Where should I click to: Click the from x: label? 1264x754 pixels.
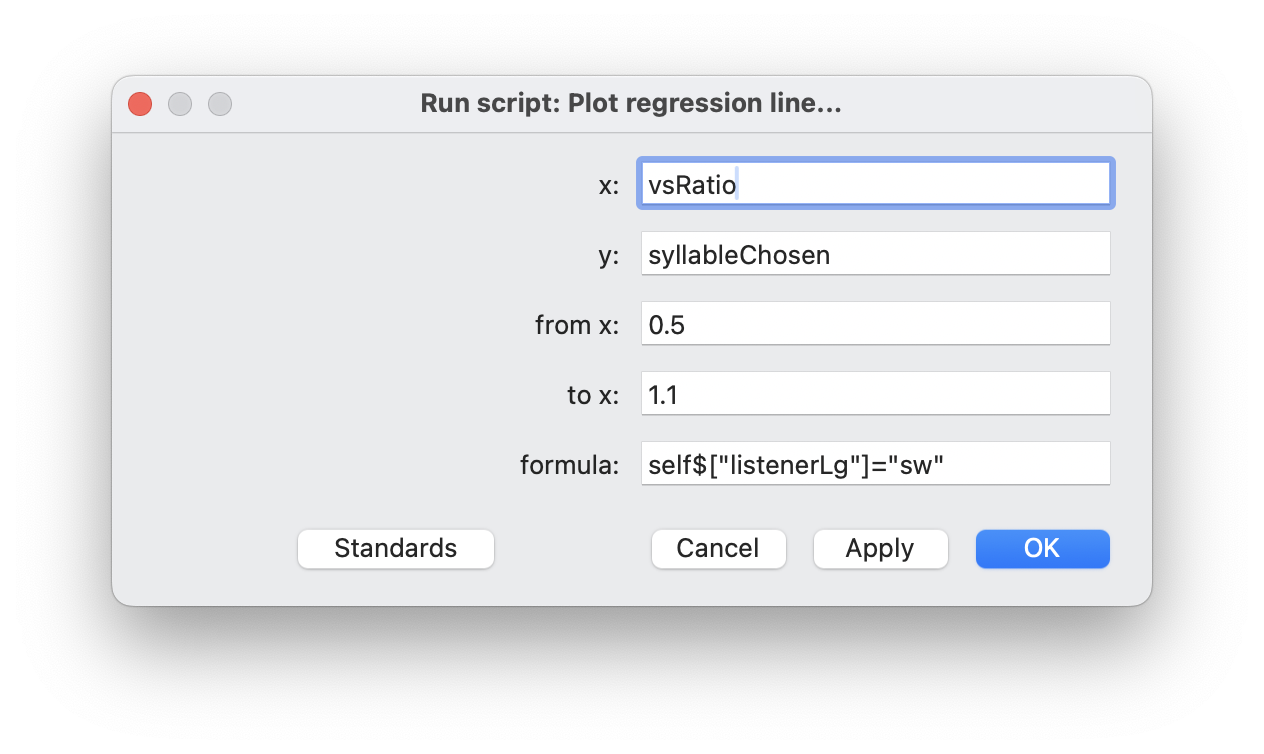(x=577, y=324)
